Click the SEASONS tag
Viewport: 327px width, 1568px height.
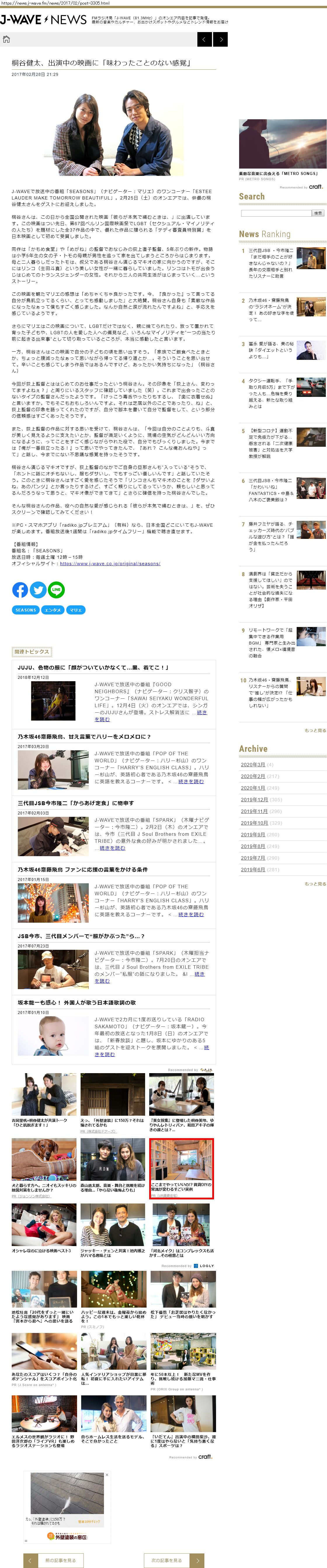(26, 610)
